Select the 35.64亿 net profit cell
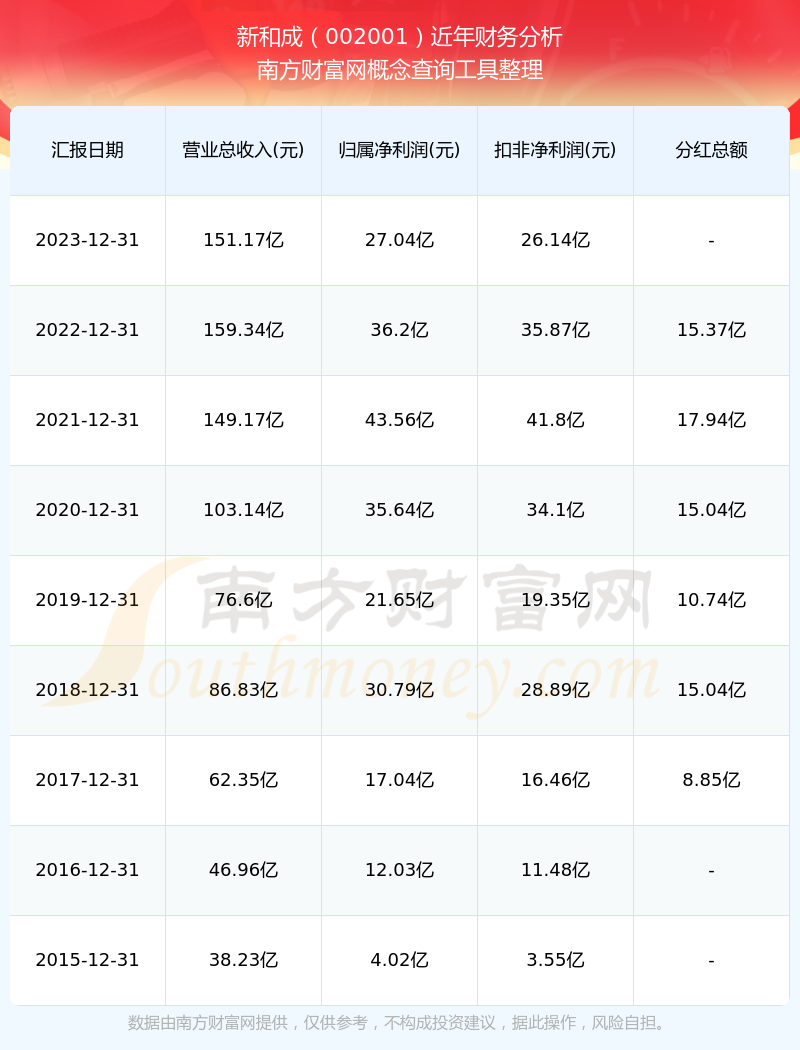Viewport: 800px width, 1050px height. coord(400,510)
